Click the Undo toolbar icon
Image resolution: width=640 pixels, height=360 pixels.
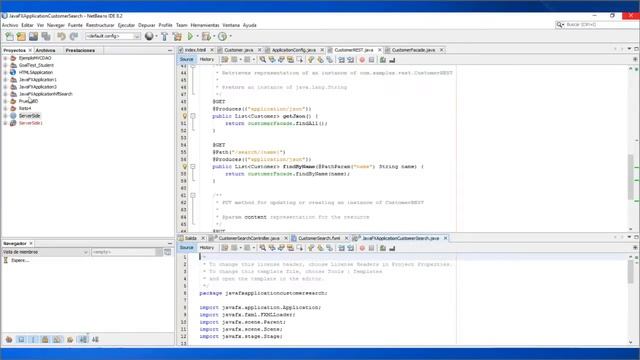[x=61, y=36]
